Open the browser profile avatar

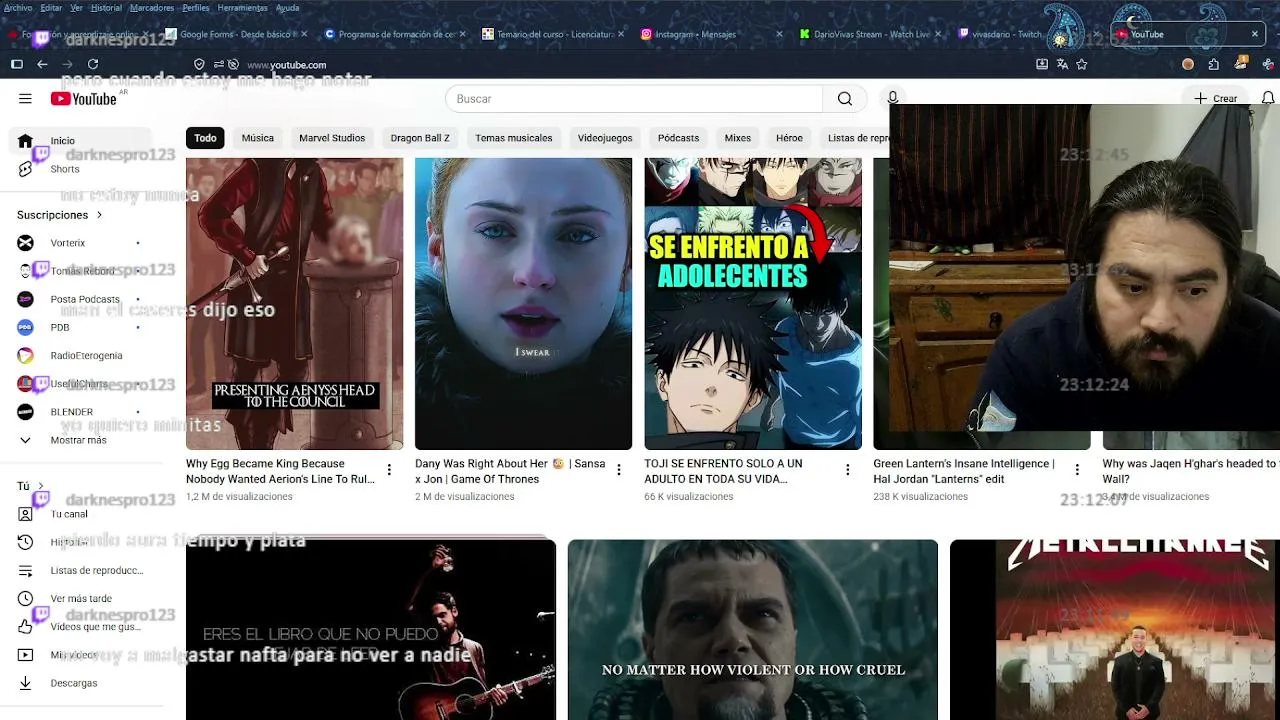(1188, 64)
